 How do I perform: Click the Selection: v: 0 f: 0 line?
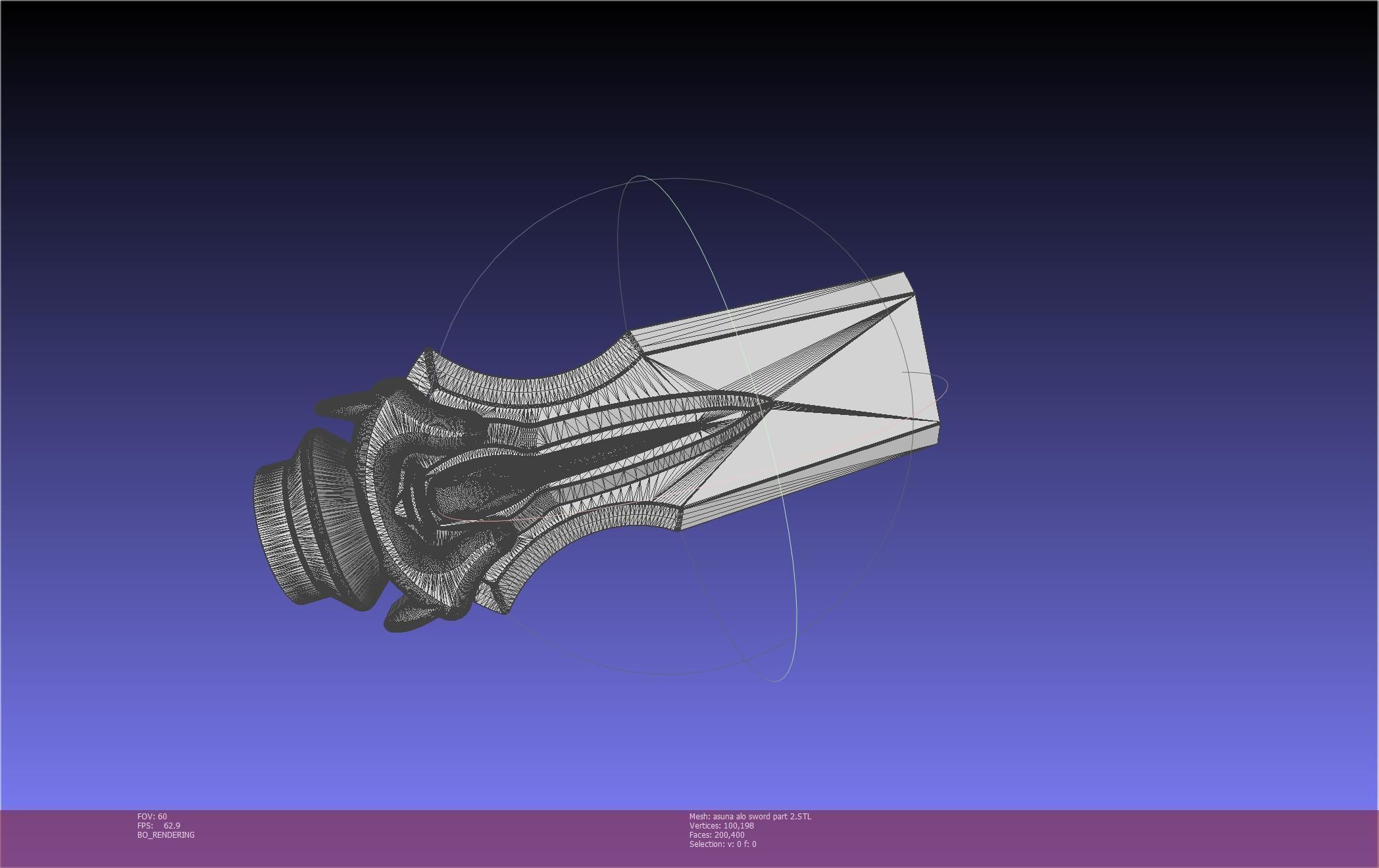(x=723, y=844)
